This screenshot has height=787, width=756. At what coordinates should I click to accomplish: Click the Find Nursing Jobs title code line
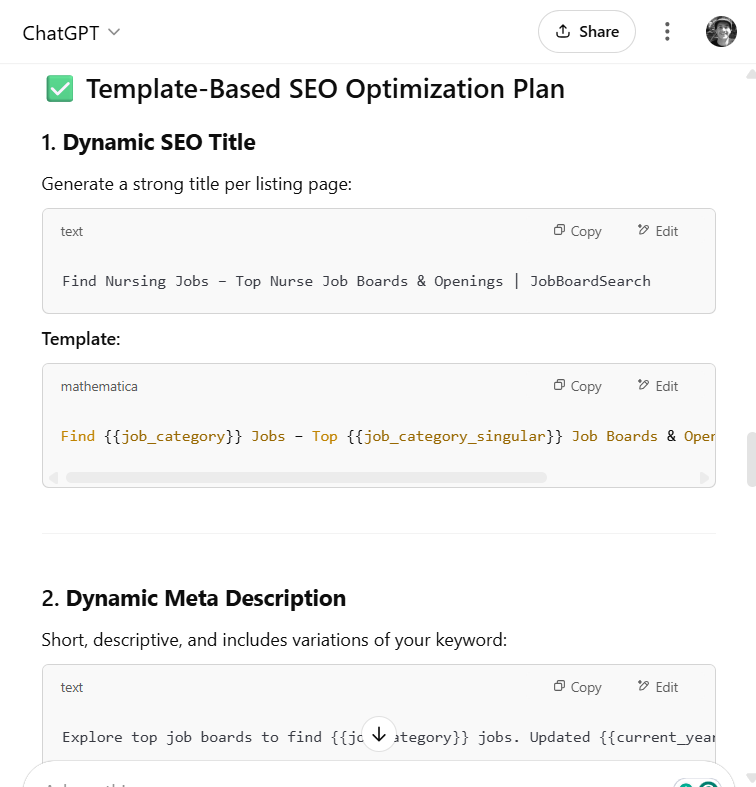pos(356,281)
